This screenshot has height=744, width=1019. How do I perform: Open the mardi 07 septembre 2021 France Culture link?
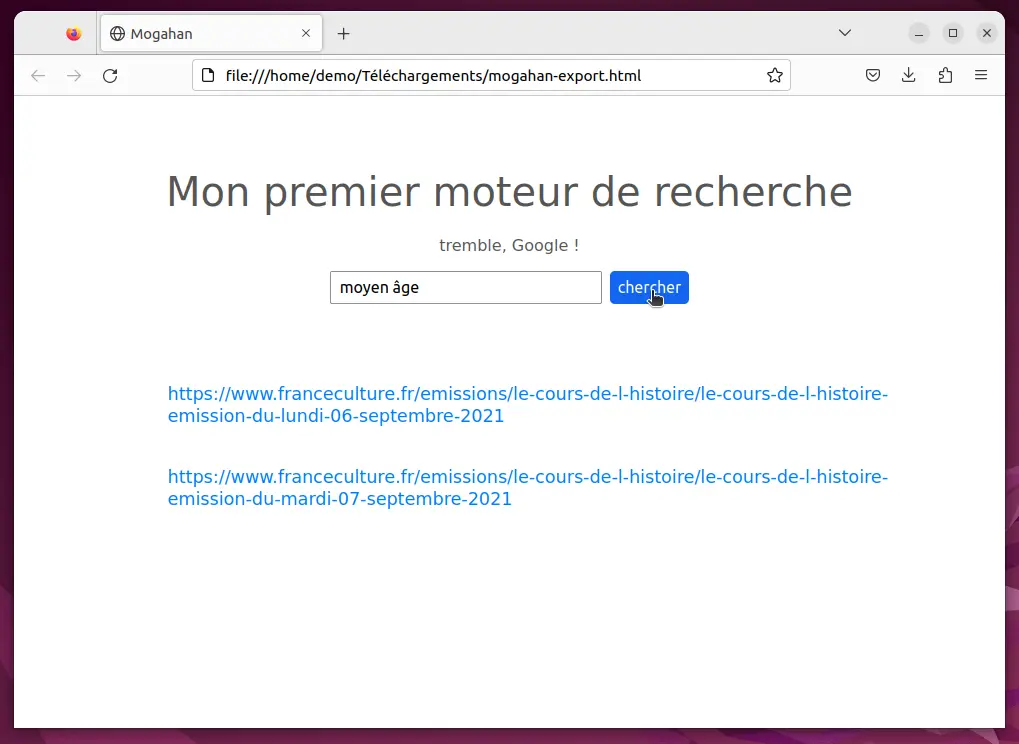(x=527, y=487)
